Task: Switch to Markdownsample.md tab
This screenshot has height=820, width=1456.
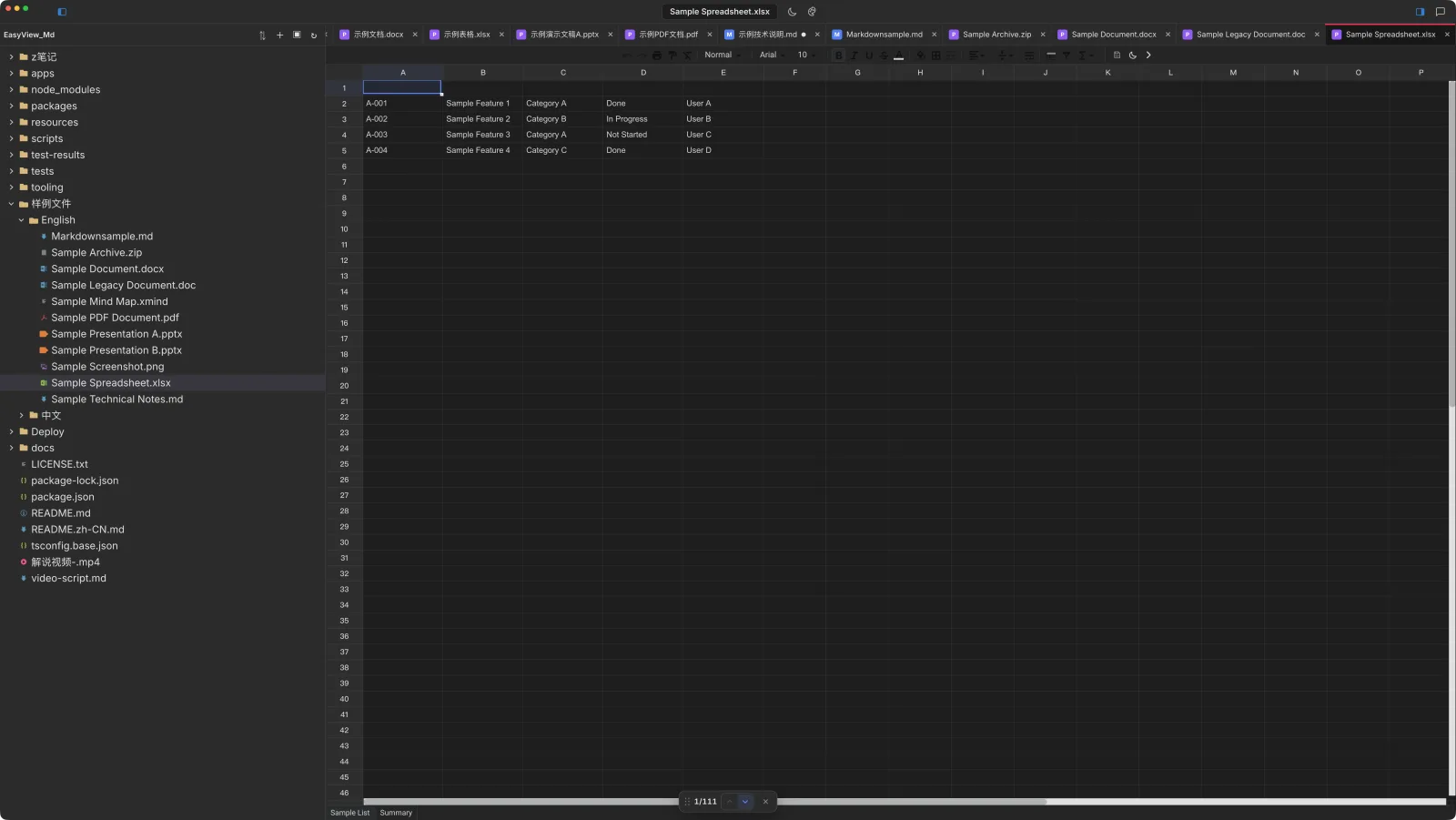Action: click(x=884, y=35)
